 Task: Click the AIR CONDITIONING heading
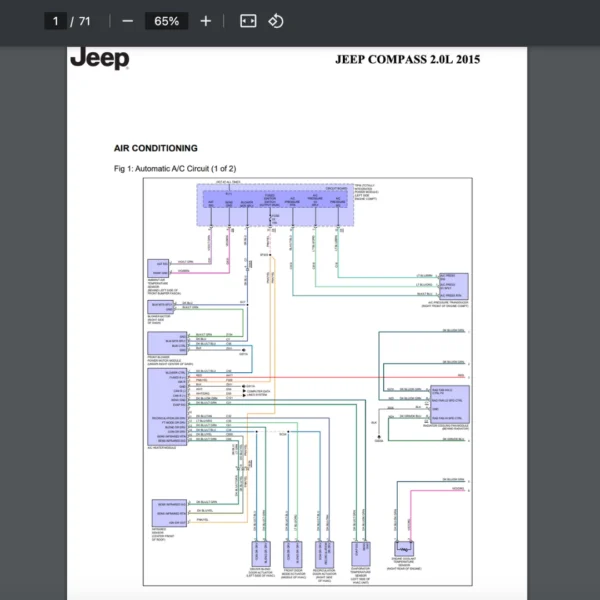[x=155, y=148]
